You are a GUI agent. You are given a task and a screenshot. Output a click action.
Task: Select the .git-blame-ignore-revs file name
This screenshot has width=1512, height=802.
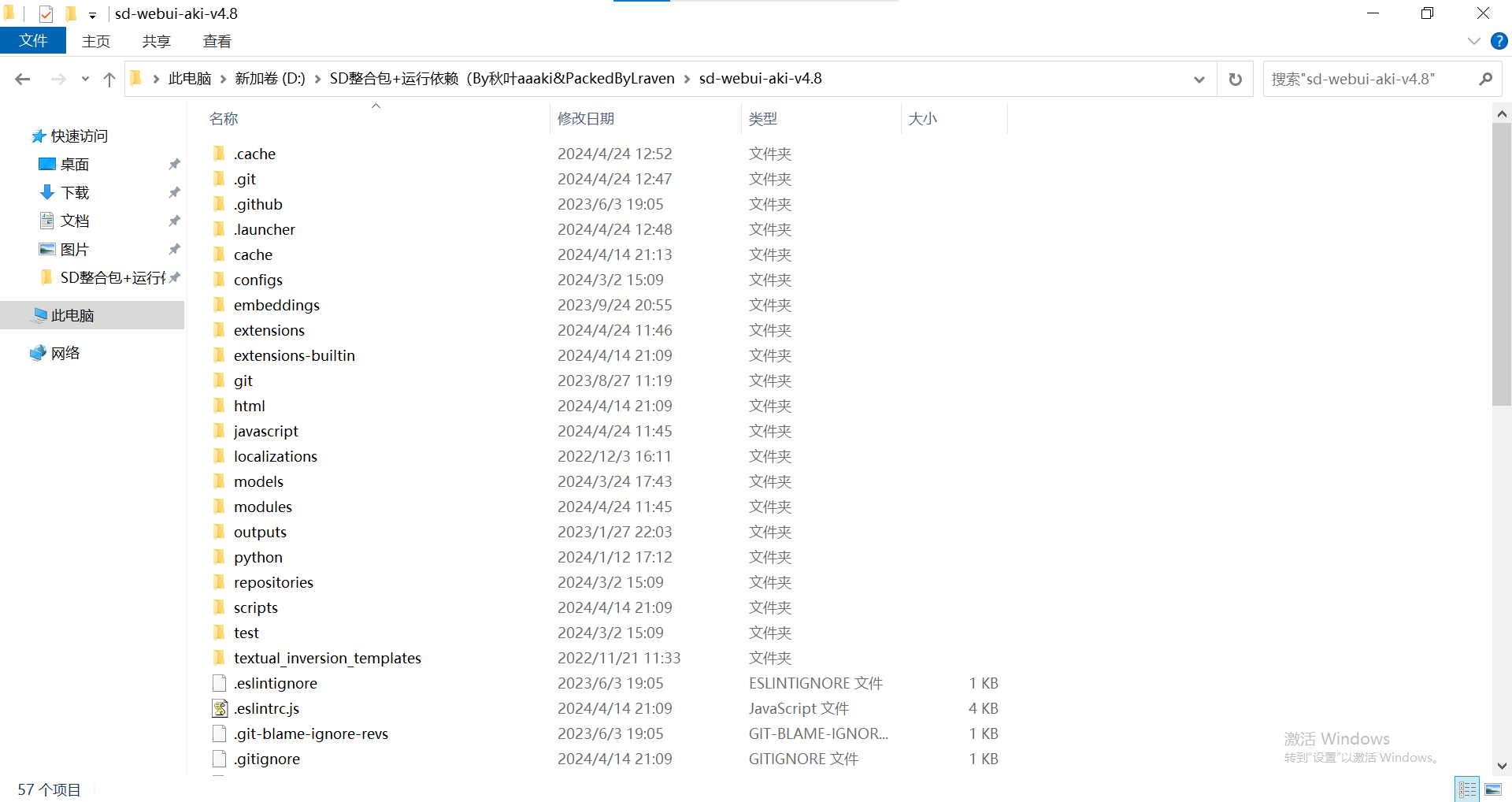click(x=311, y=733)
